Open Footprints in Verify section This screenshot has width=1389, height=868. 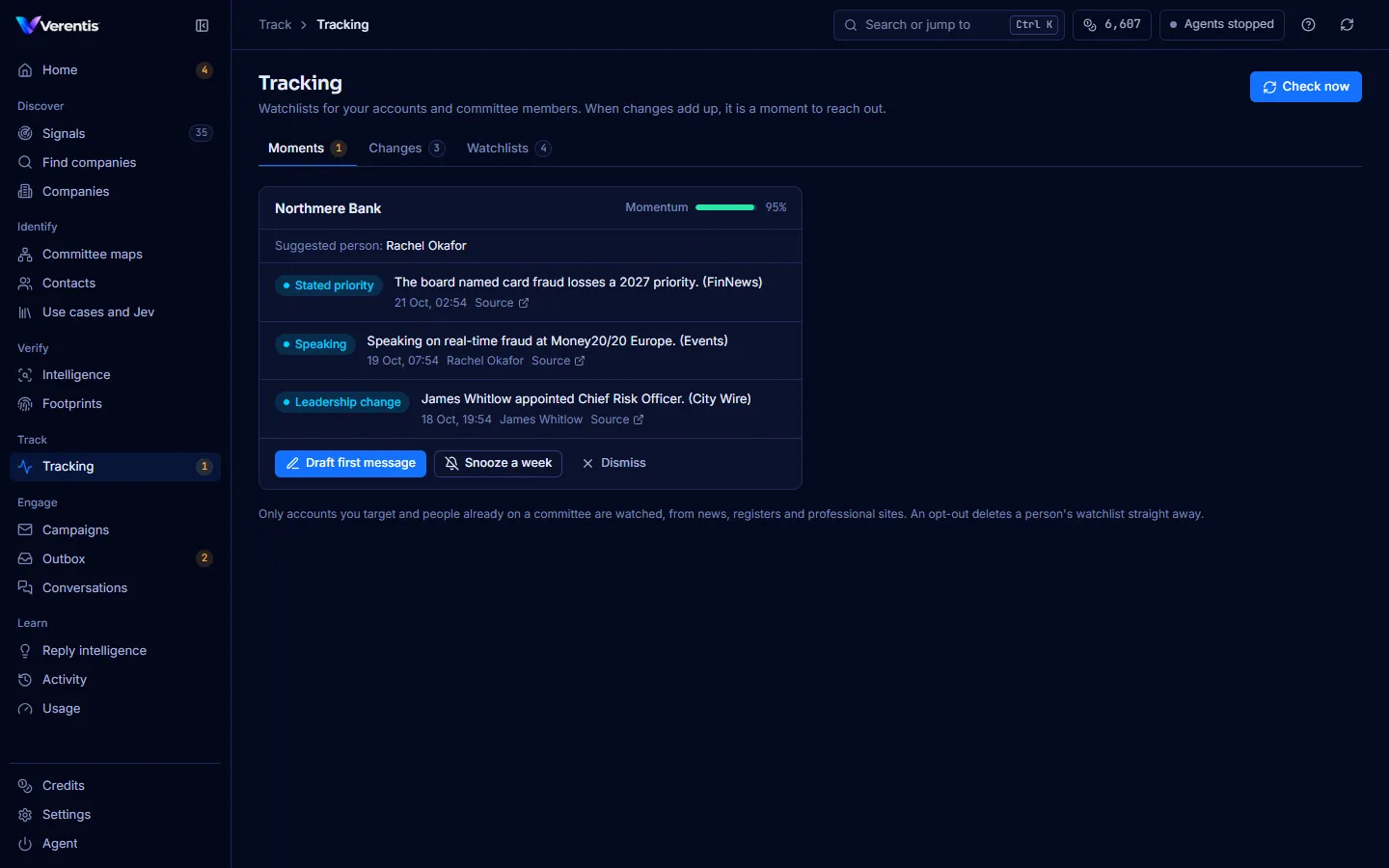click(x=115, y=403)
